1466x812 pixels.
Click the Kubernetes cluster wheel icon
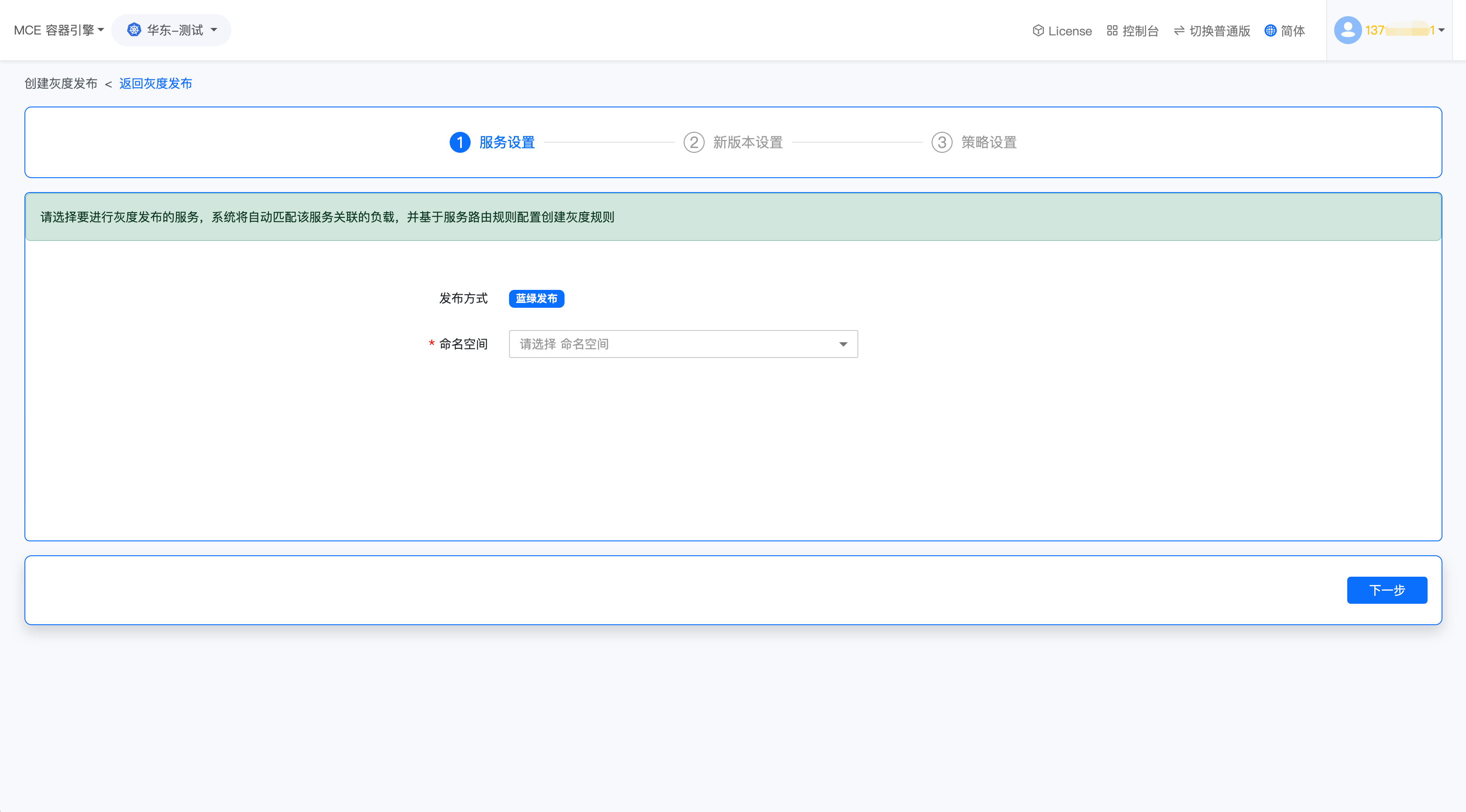[134, 30]
